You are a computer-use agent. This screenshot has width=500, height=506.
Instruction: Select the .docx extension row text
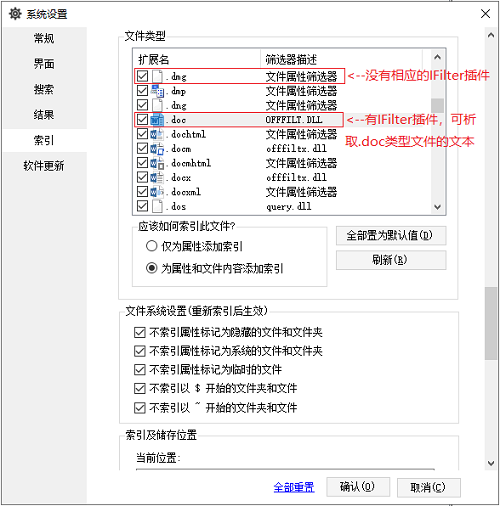(x=178, y=178)
